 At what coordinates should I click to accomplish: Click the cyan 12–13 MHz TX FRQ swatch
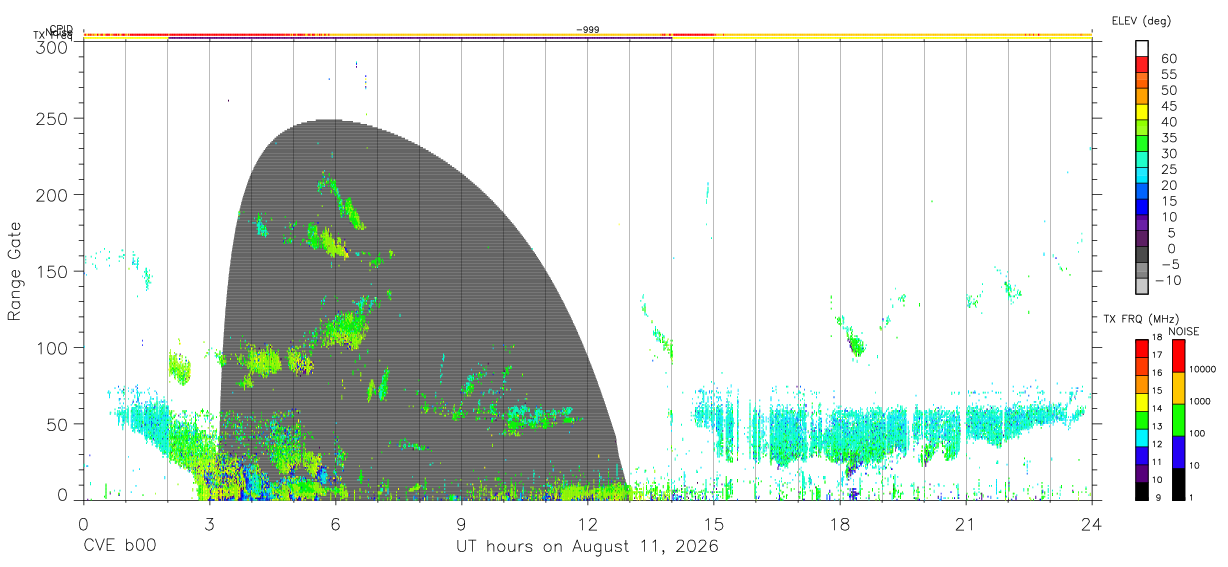1142,438
